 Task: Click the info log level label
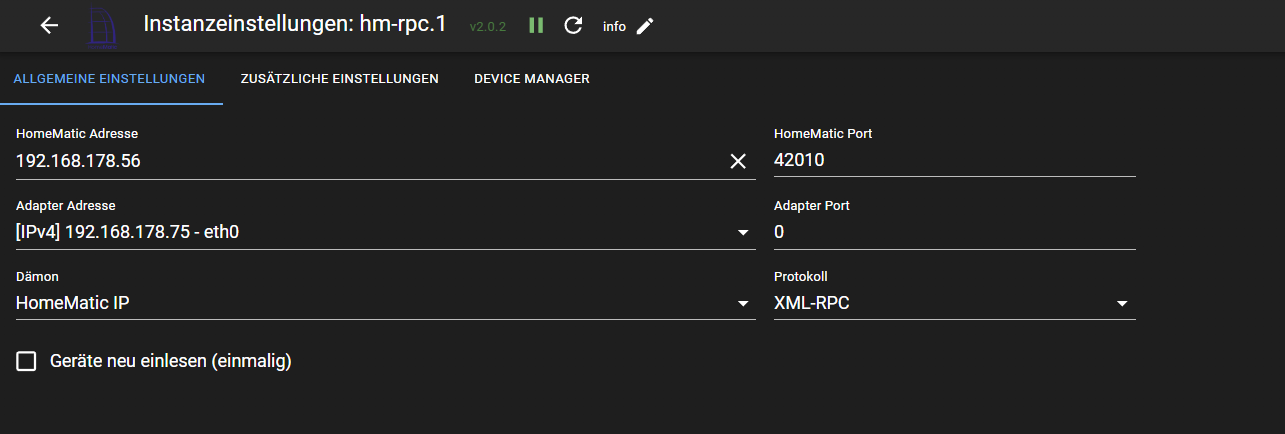pos(614,27)
